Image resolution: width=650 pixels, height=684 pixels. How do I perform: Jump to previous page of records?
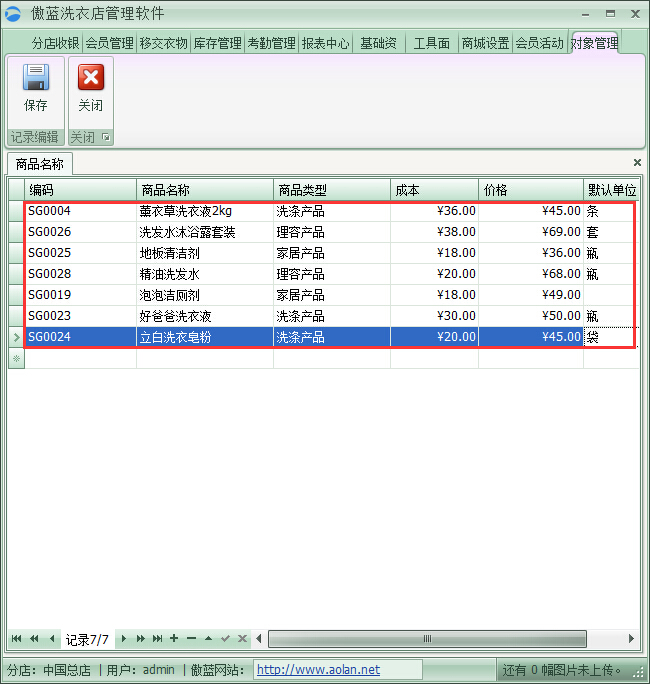point(34,639)
